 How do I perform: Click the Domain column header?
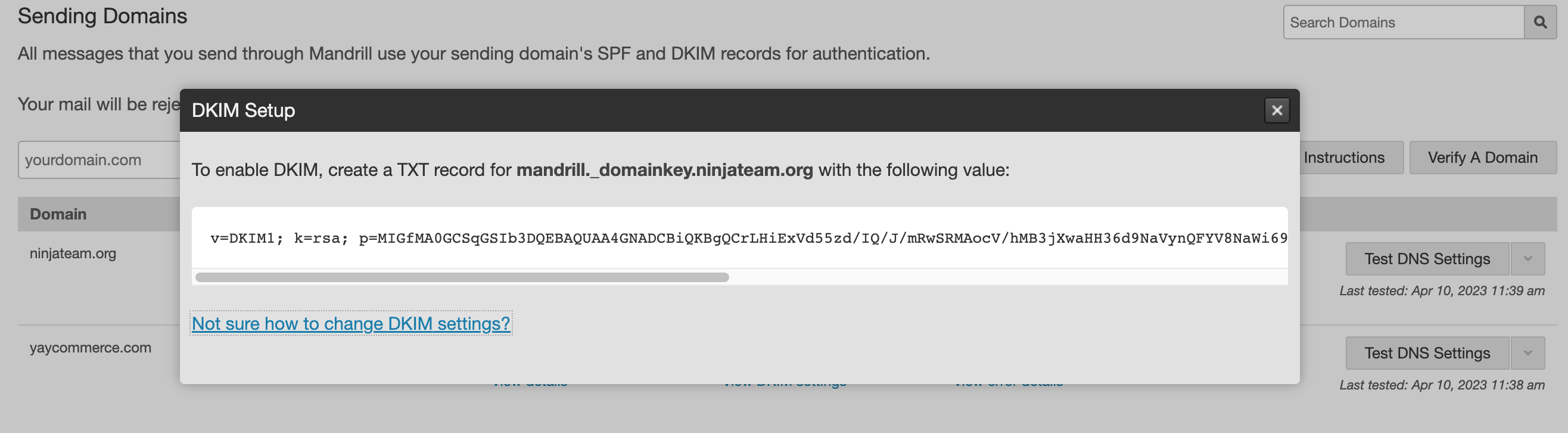click(58, 214)
